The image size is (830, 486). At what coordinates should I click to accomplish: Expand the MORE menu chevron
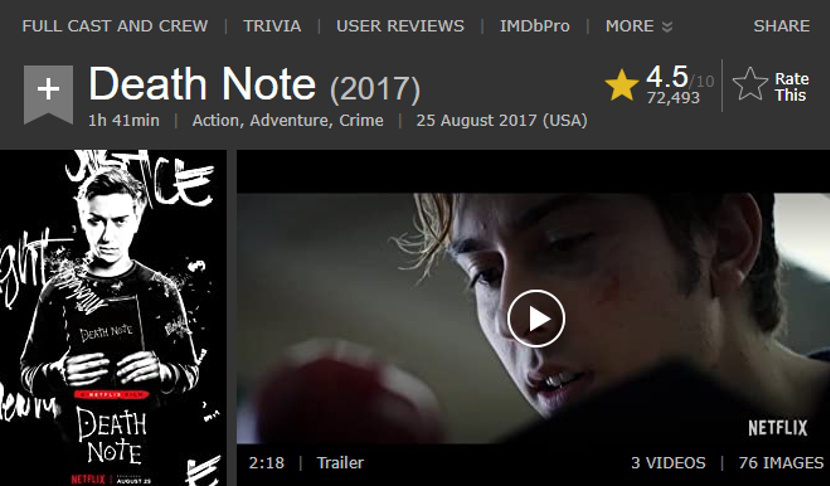click(667, 26)
